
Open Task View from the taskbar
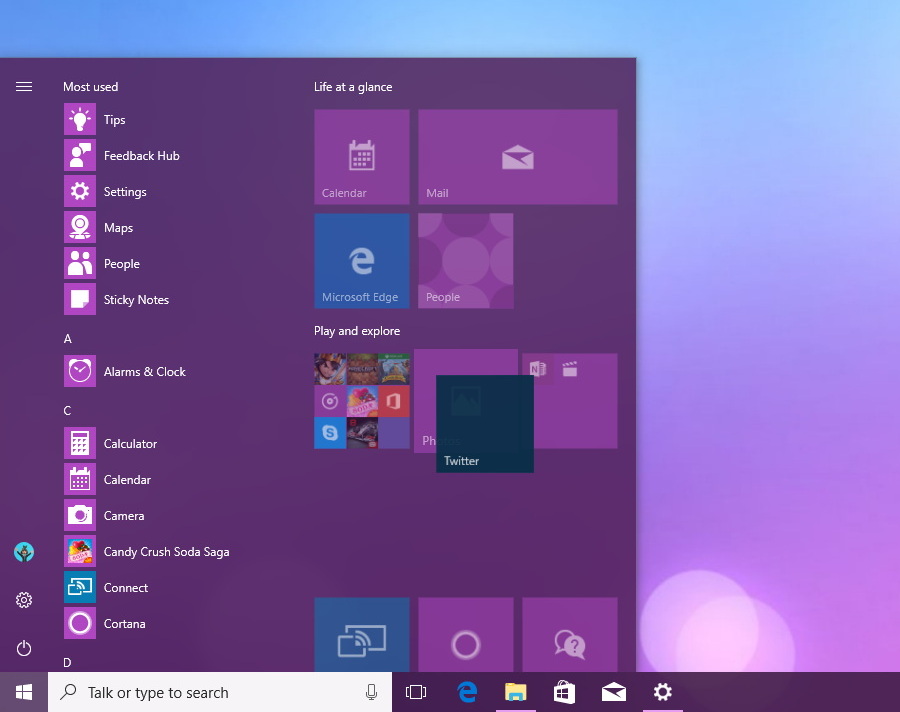click(x=416, y=691)
